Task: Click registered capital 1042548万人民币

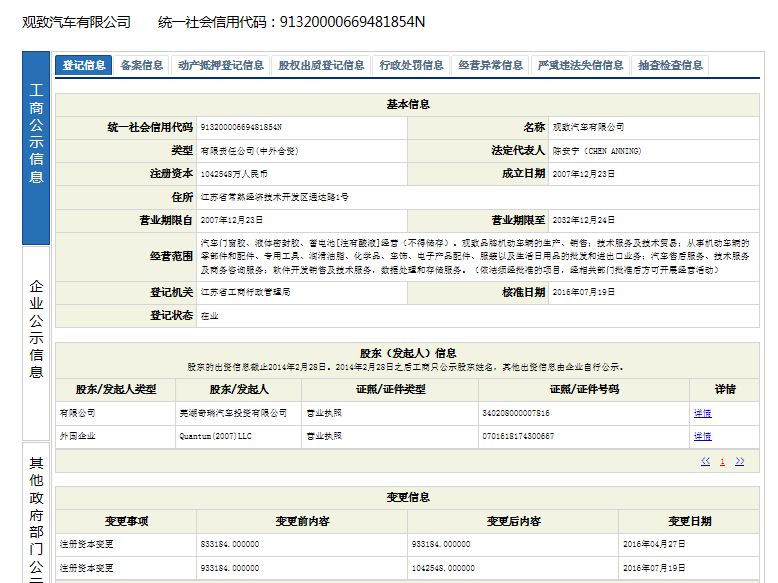Action: (234, 174)
